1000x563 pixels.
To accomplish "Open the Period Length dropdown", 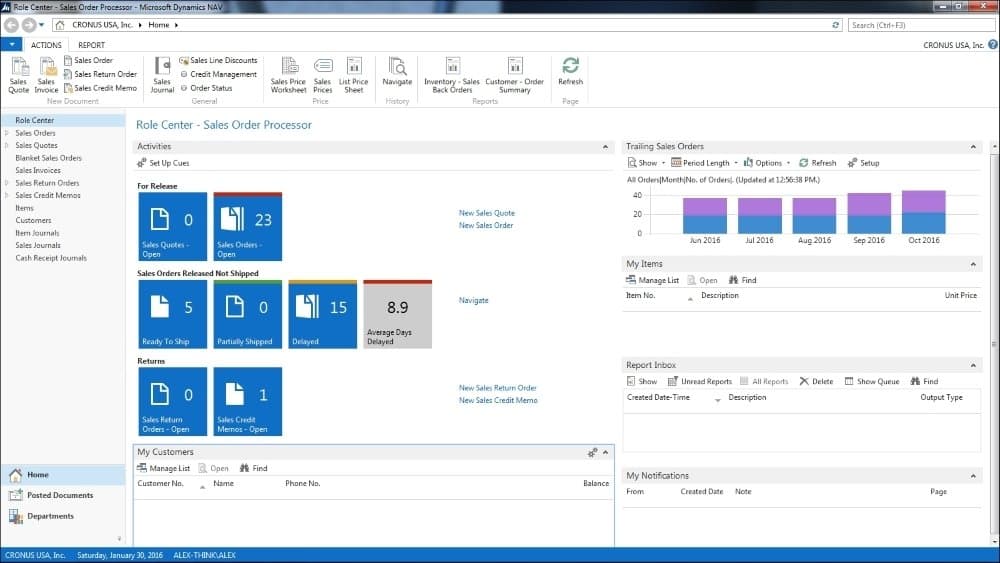I will click(705, 163).
